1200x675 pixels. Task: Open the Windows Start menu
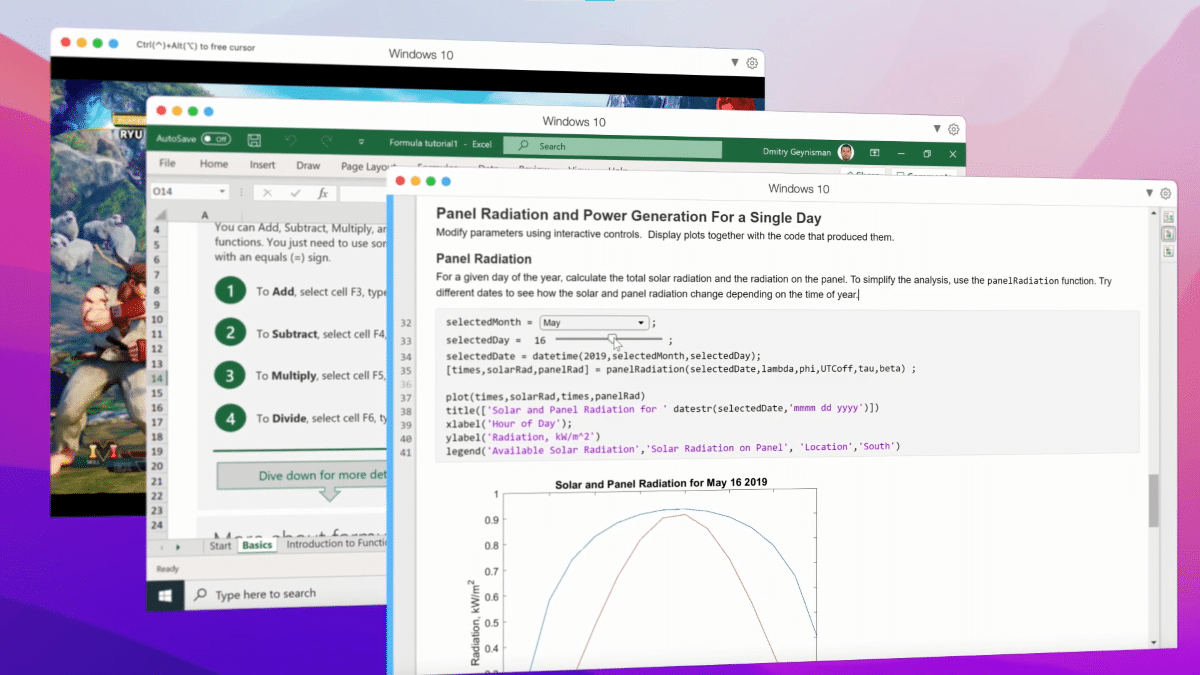pyautogui.click(x=165, y=595)
